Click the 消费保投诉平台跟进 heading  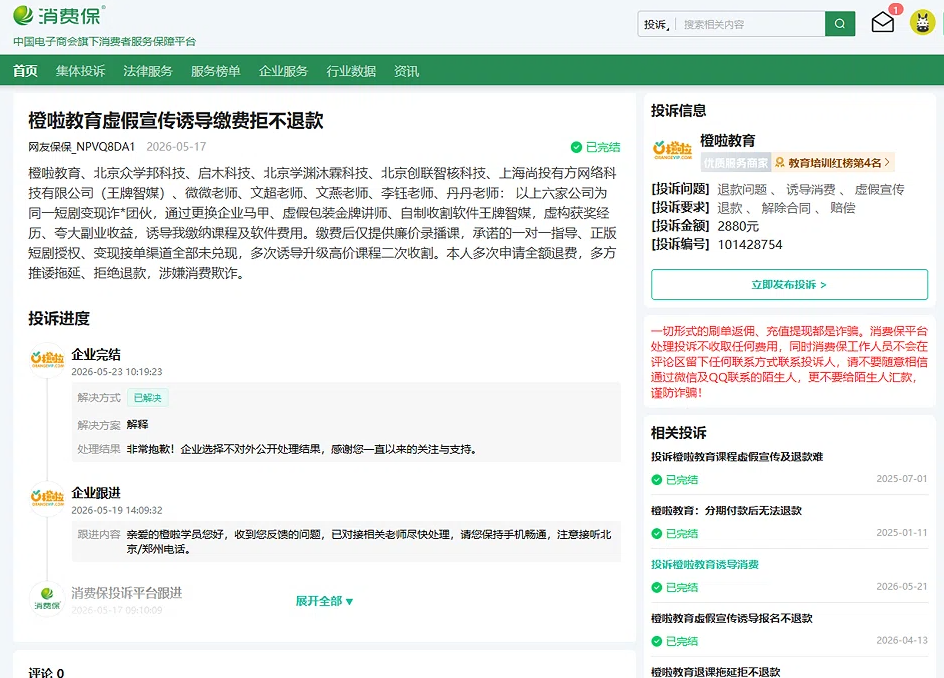pos(126,592)
